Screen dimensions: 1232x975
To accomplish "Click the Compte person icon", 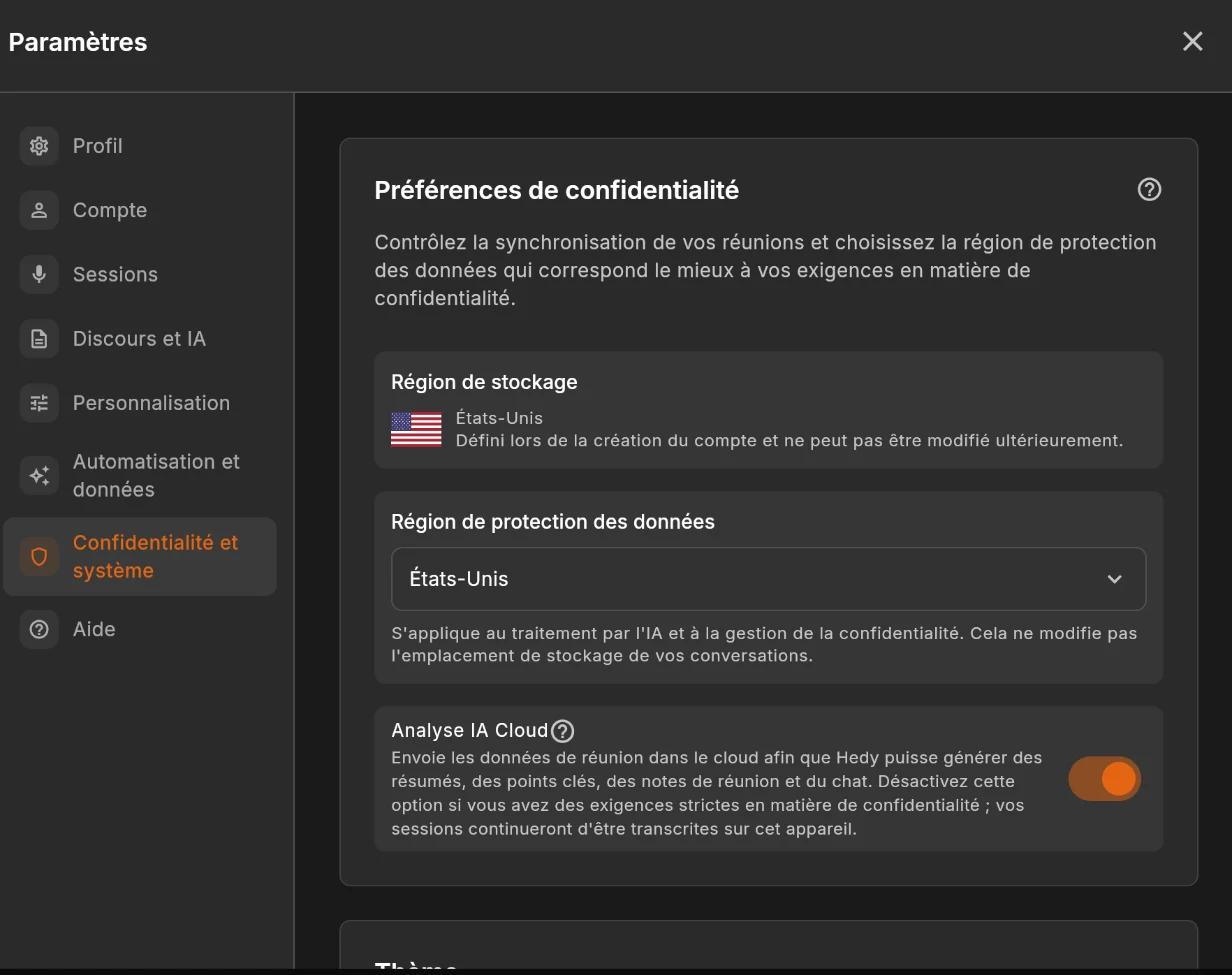I will [x=39, y=210].
